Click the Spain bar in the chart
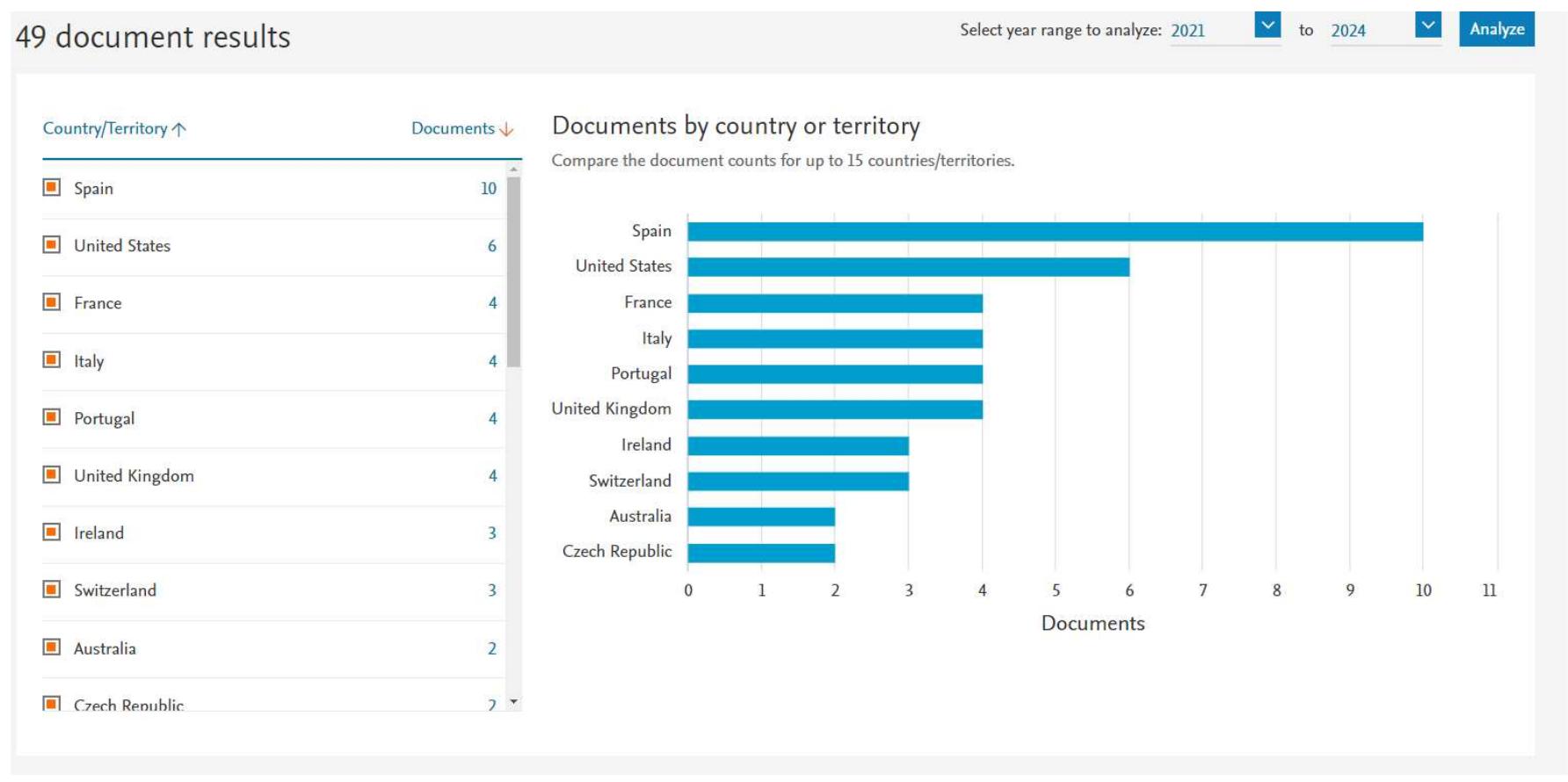Image resolution: width=1568 pixels, height=782 pixels. click(1055, 231)
